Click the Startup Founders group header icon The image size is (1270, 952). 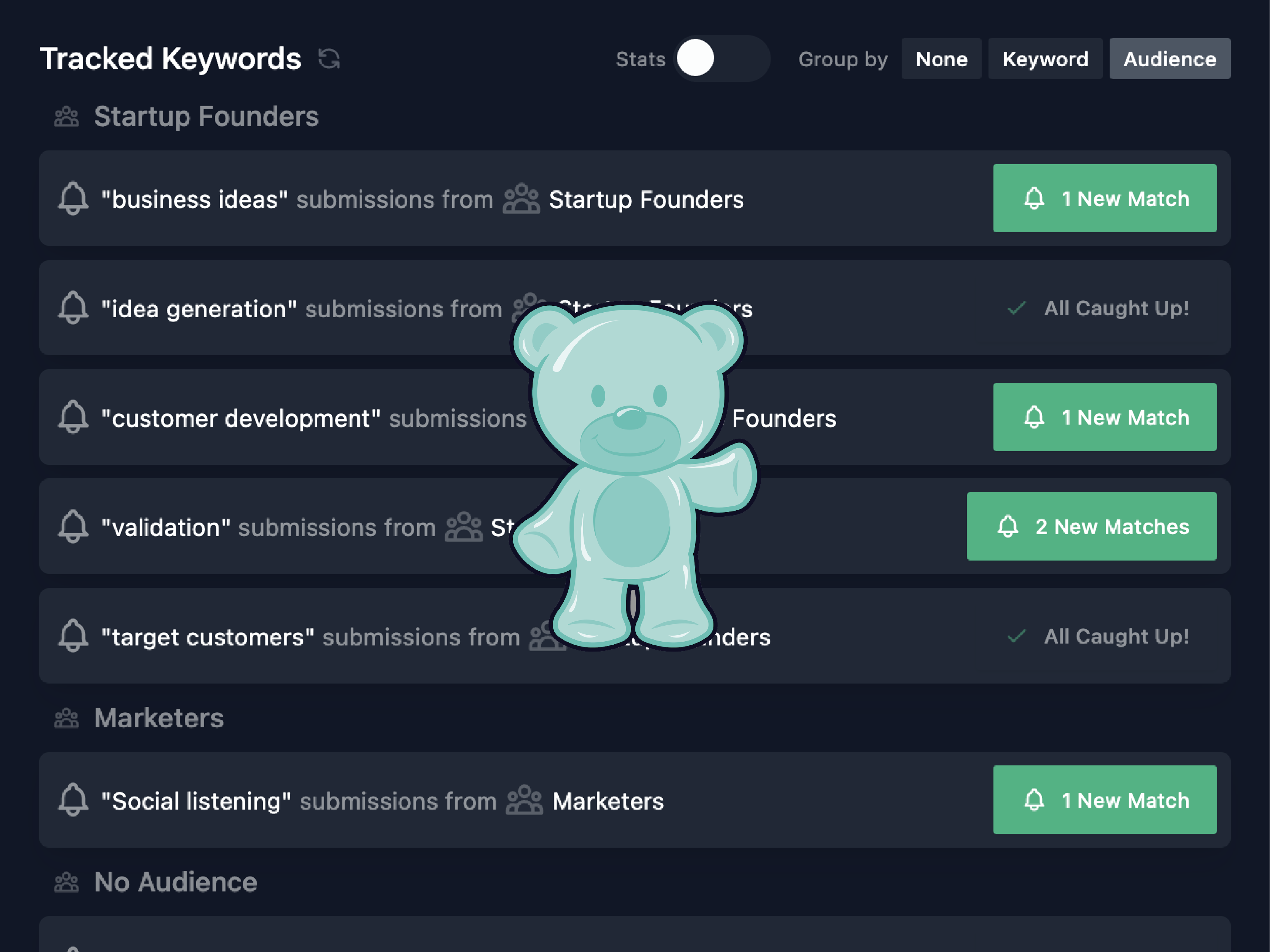(67, 117)
